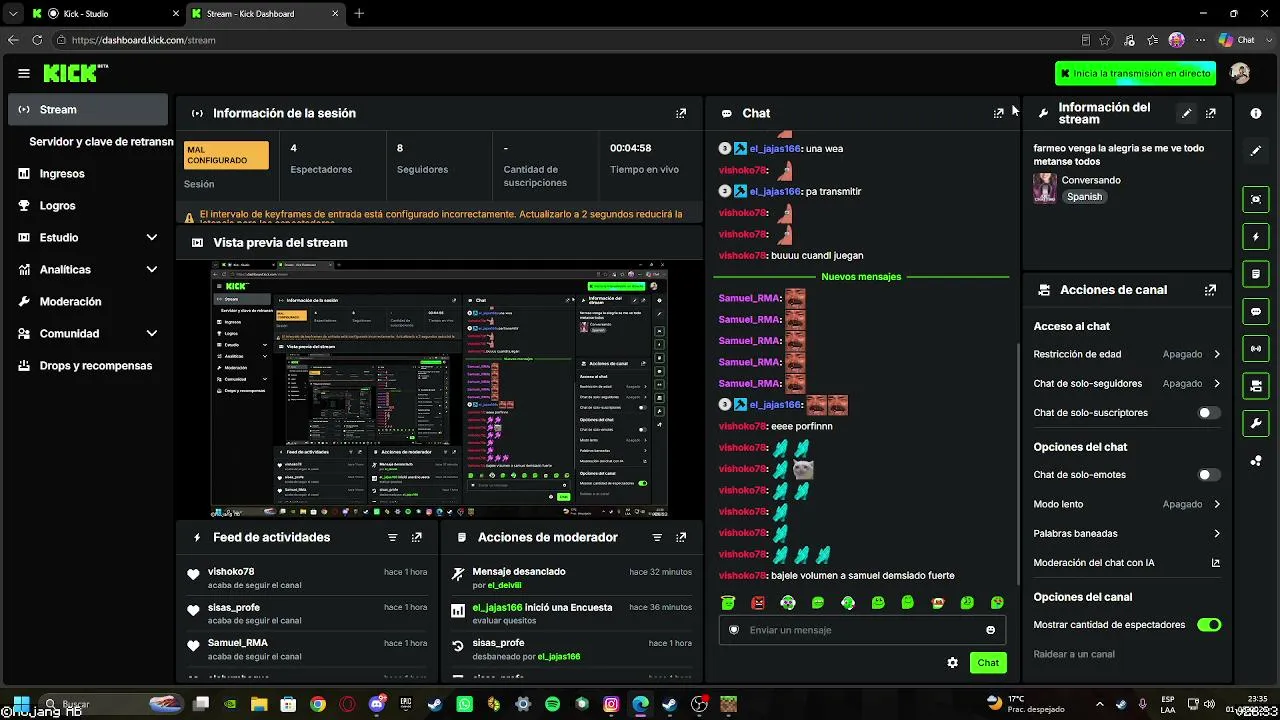The image size is (1280, 720).
Task: Toggle the moderator actions note icon in the sidebar
Action: coord(1256,274)
